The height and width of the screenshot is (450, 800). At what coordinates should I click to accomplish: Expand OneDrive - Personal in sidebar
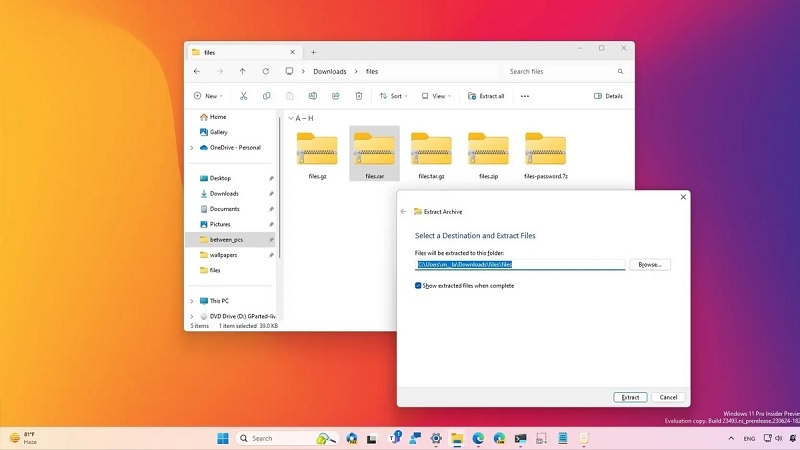coord(192,148)
